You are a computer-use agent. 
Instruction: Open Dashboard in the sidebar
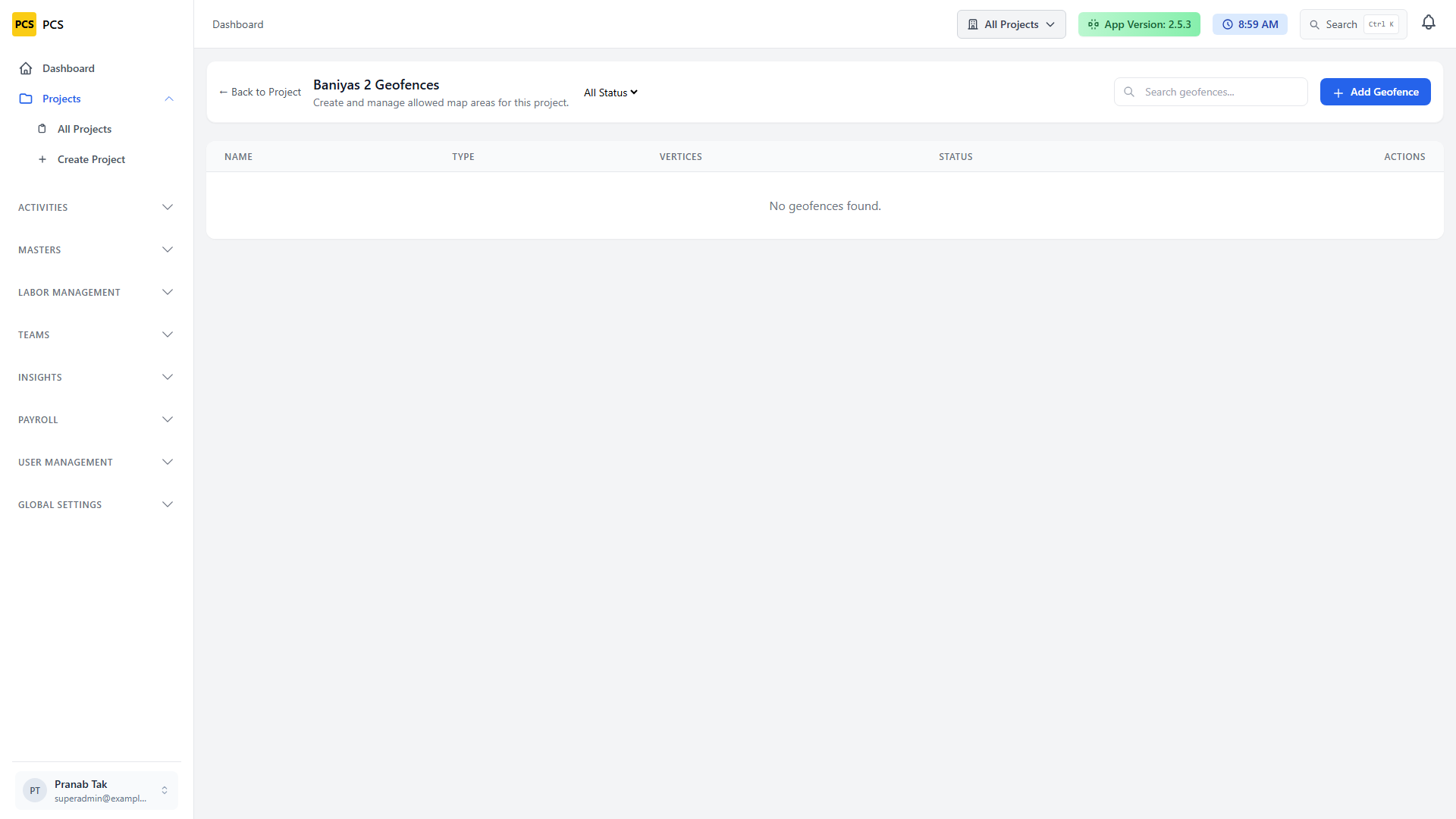click(x=96, y=68)
